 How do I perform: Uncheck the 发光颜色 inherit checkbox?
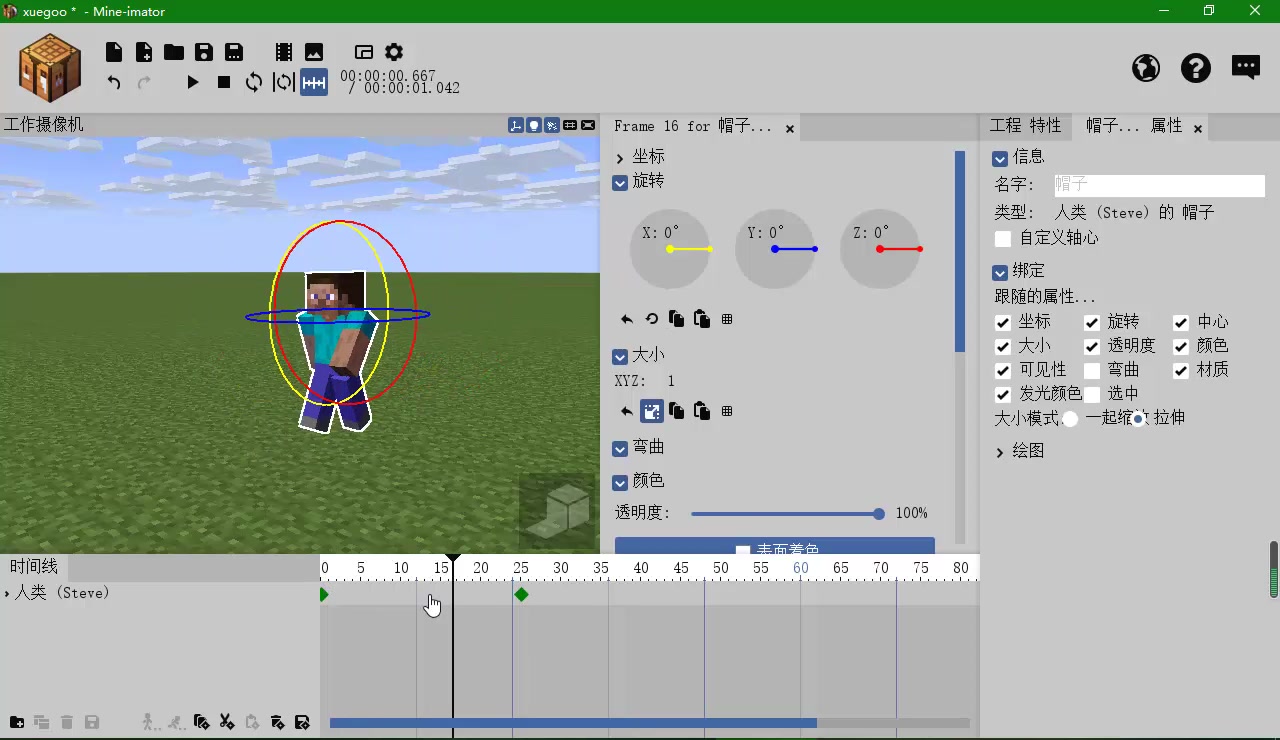coord(1003,394)
